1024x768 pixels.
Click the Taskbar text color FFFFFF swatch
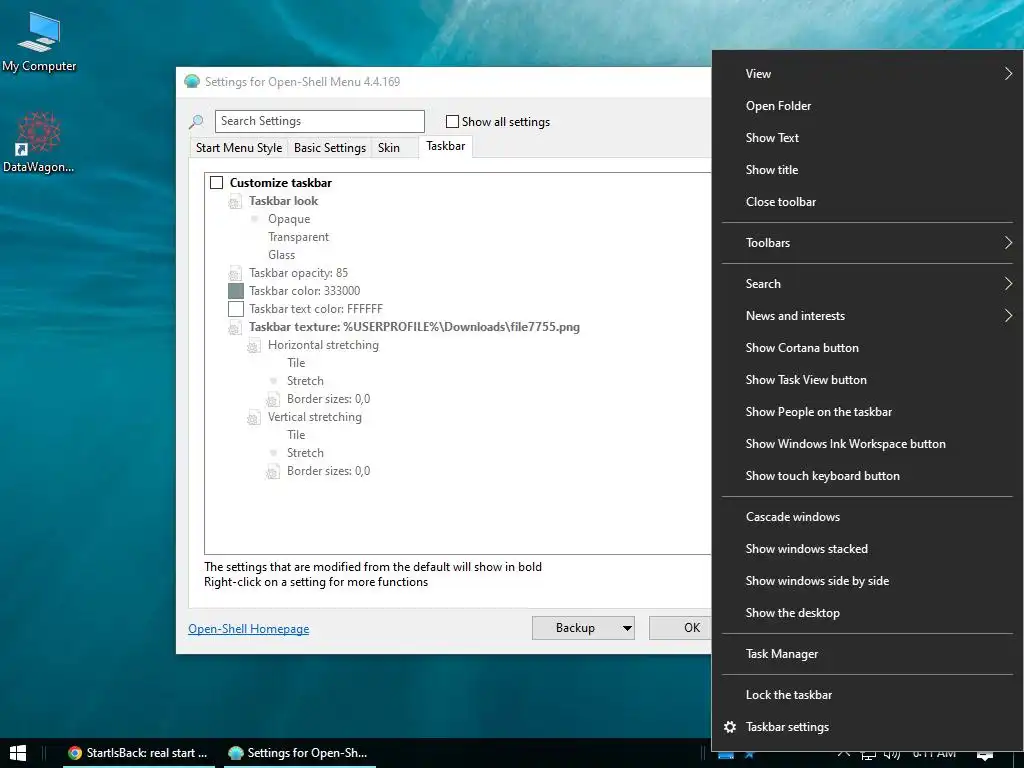coord(236,309)
